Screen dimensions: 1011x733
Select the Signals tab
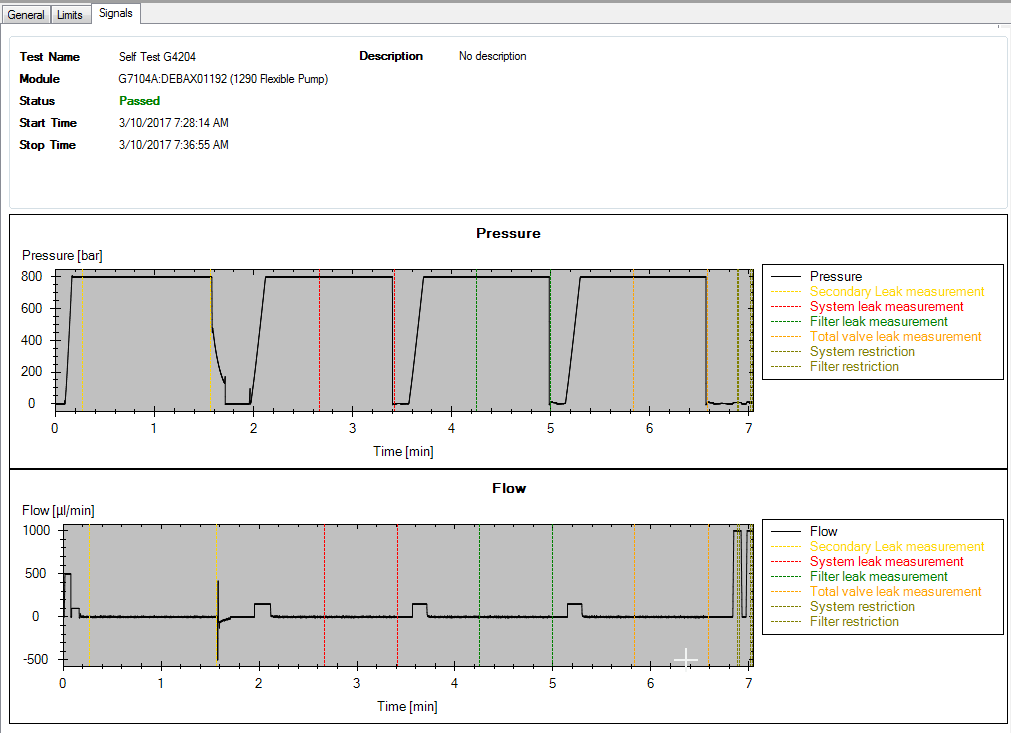click(116, 14)
